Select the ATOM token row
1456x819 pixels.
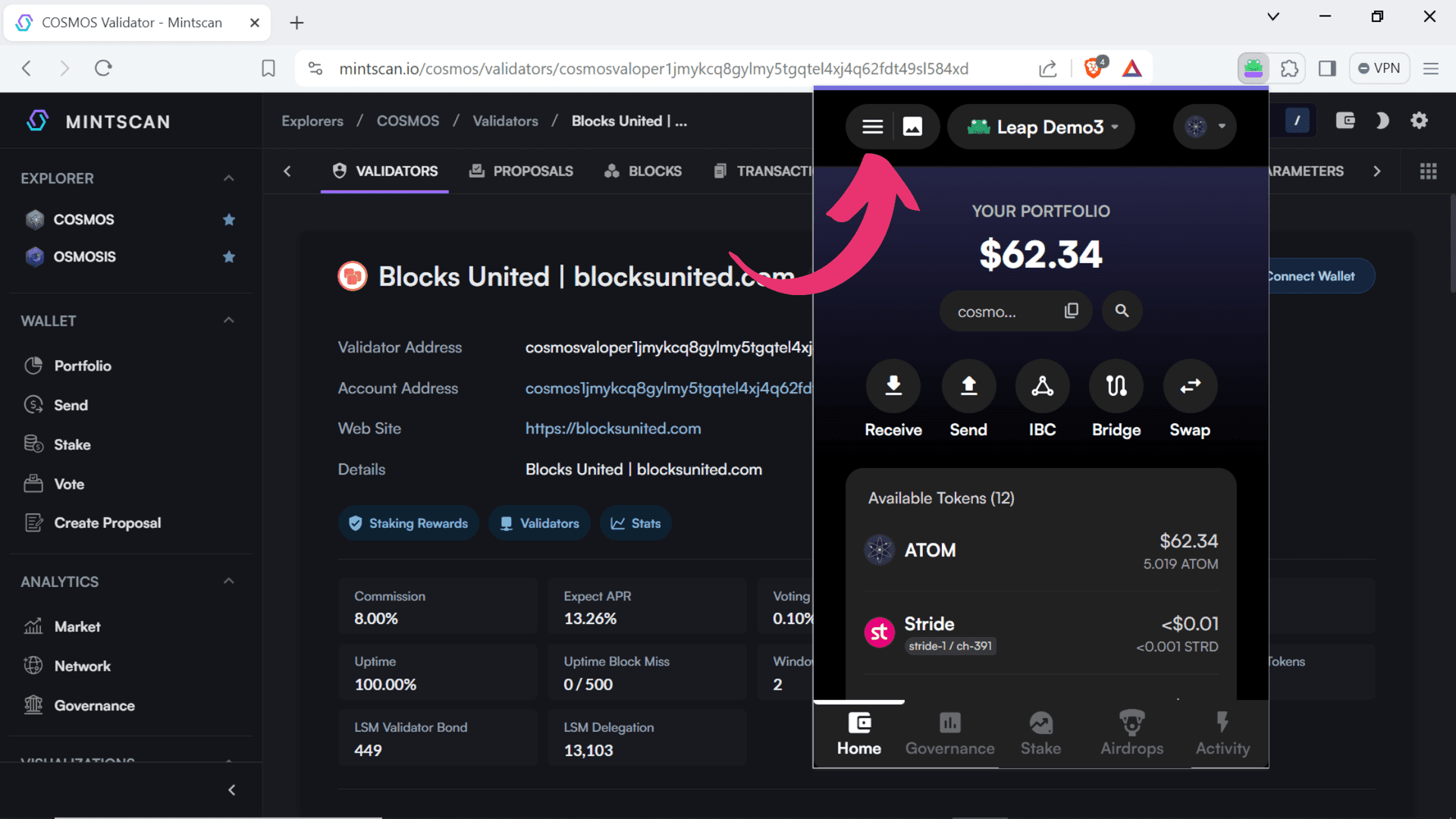1041,551
